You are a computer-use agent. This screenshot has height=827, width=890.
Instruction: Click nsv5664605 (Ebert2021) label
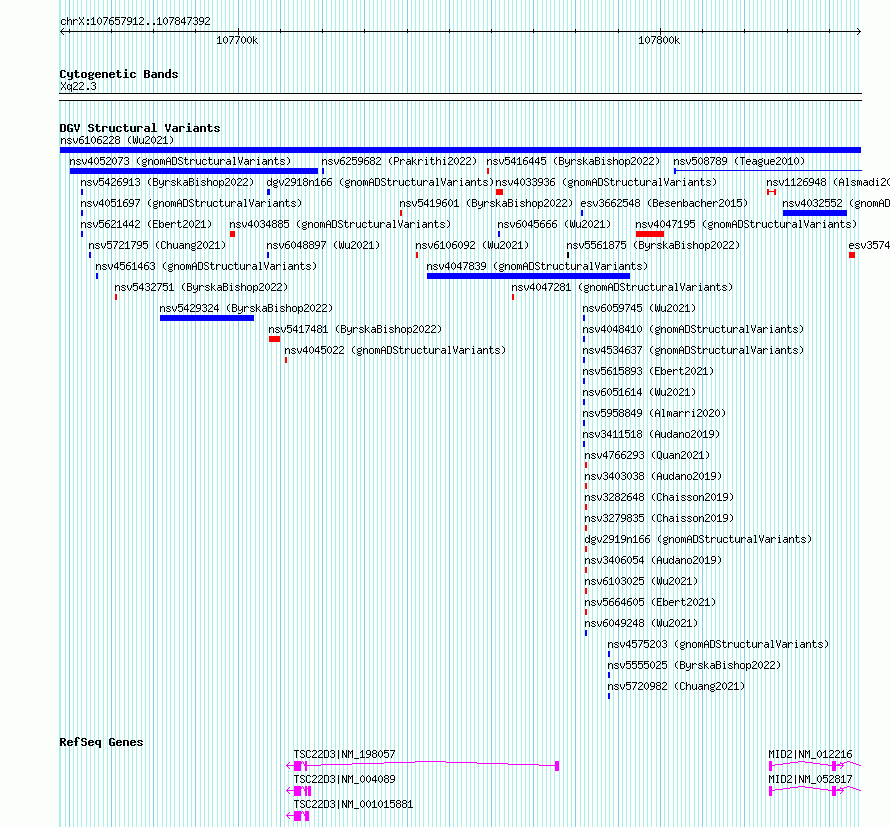650,602
